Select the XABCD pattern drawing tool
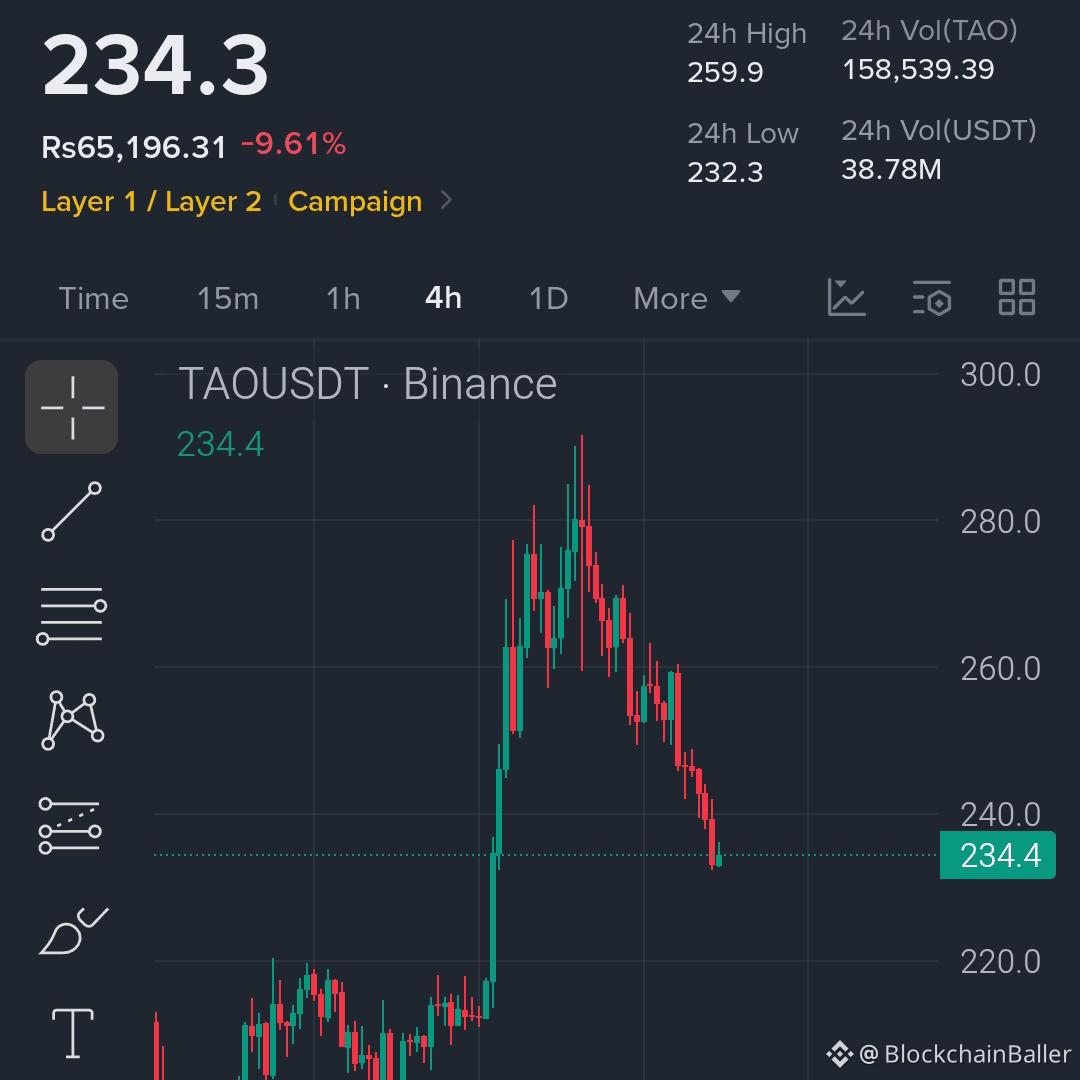This screenshot has height=1080, width=1080. click(x=72, y=720)
